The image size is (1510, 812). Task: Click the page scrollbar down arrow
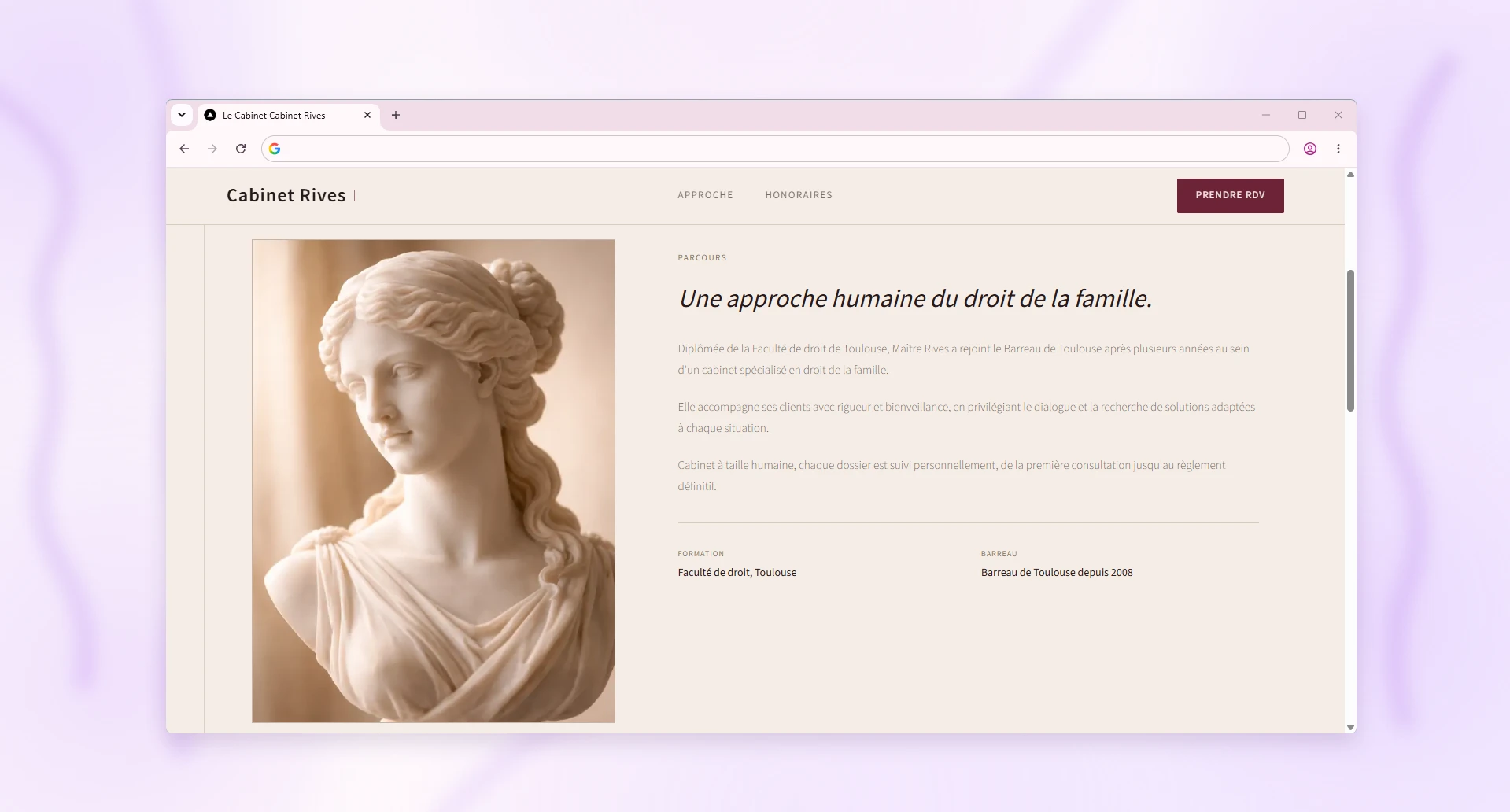click(1350, 727)
